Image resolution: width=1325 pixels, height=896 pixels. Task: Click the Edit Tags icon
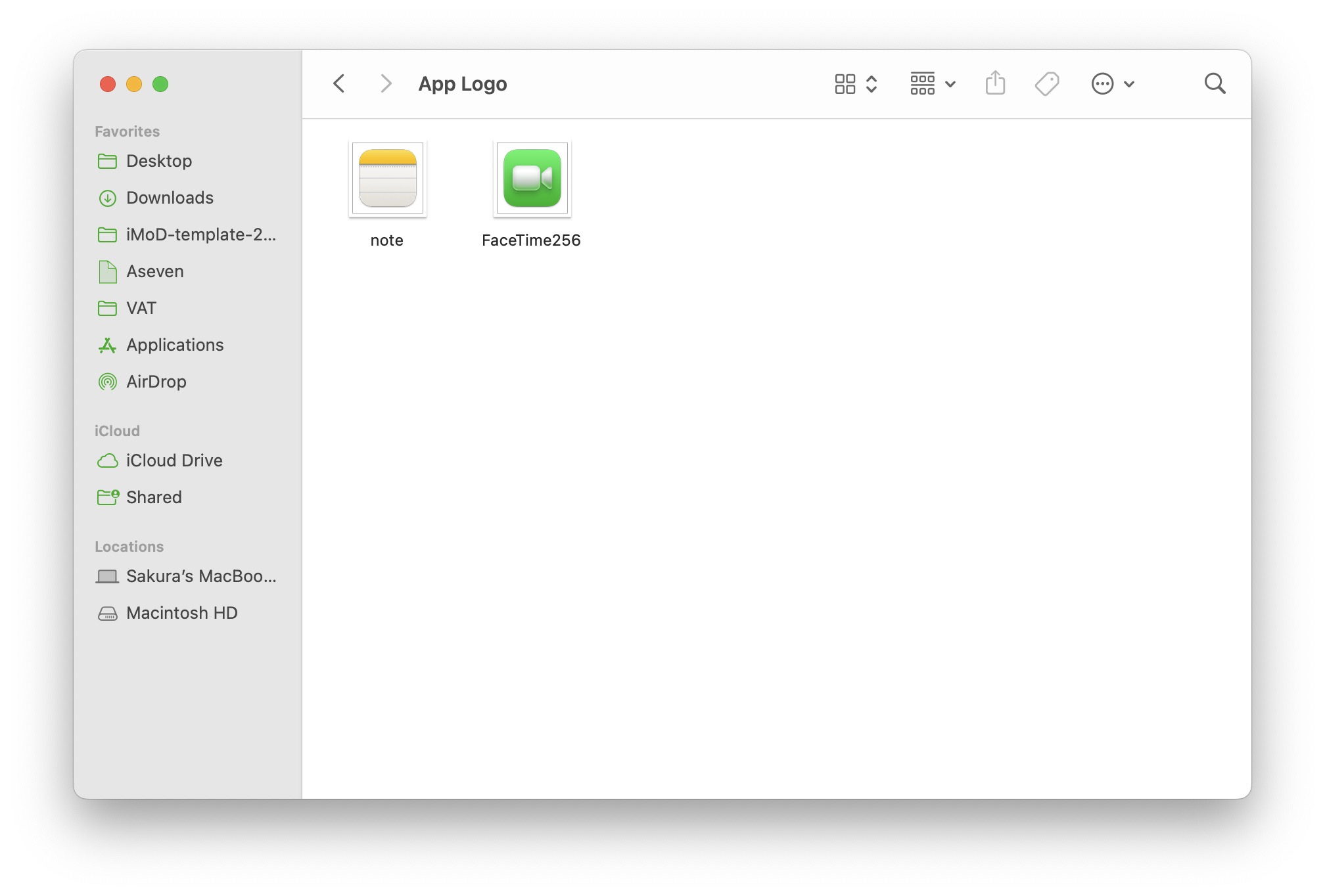1046,83
